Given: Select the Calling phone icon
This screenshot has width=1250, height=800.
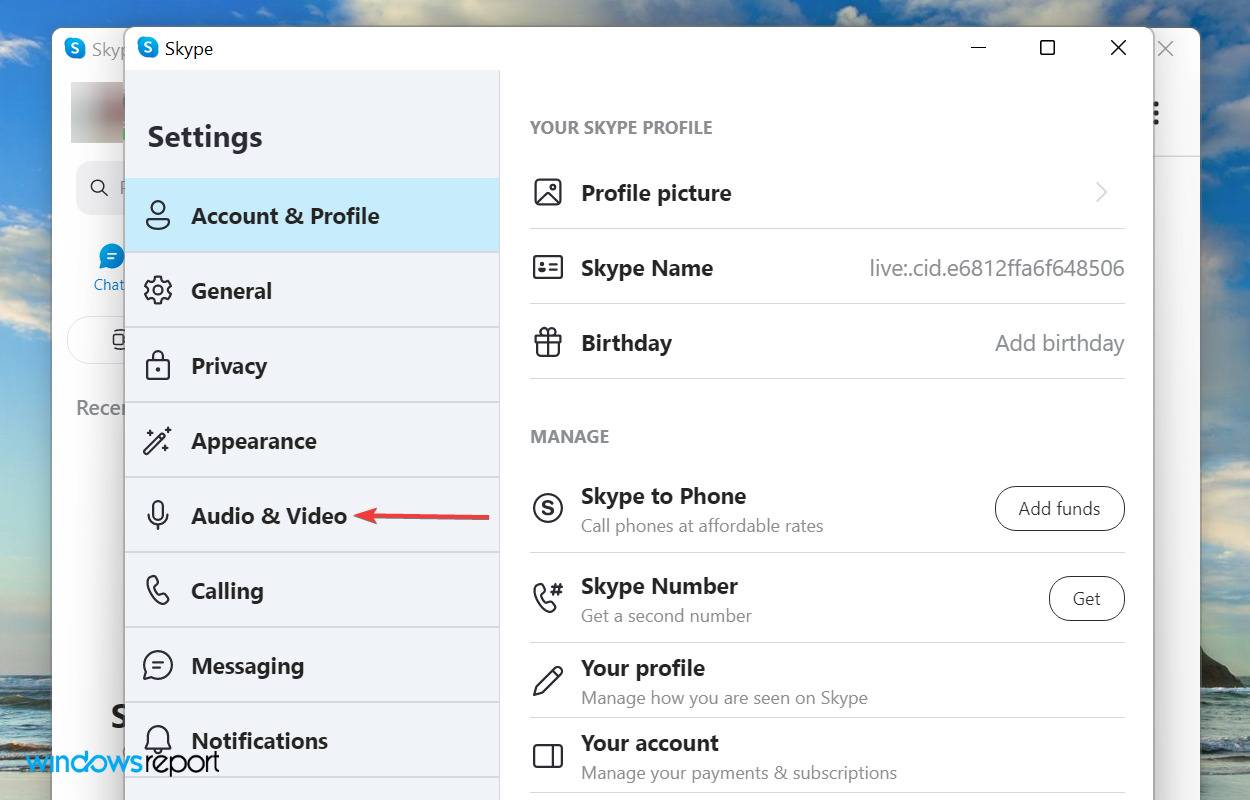Looking at the screenshot, I should 158,590.
